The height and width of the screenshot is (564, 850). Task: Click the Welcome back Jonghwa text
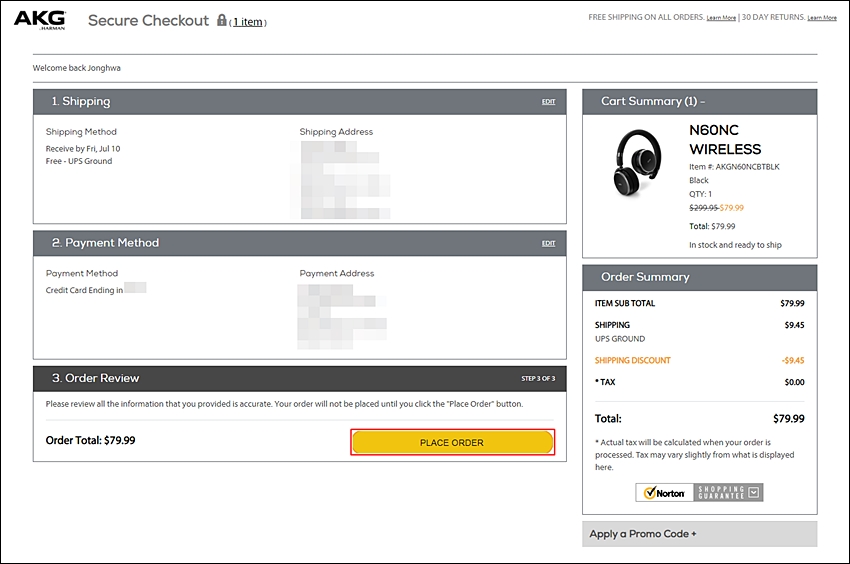click(76, 68)
